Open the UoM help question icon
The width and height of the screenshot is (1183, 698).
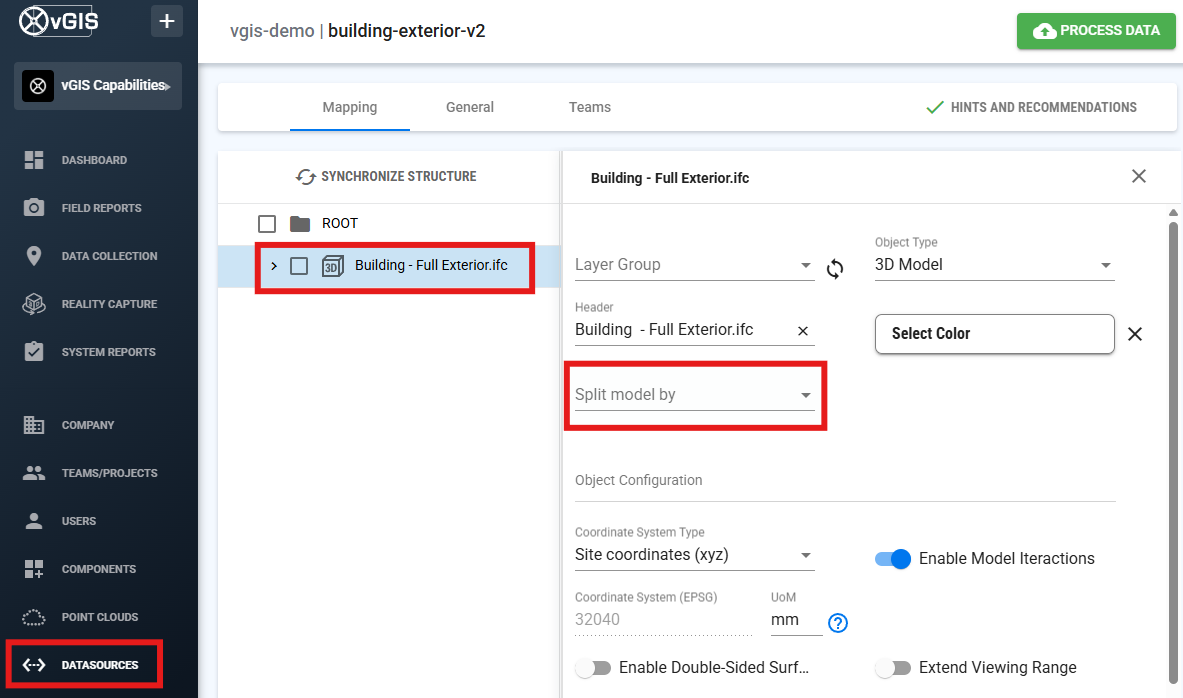coord(838,623)
